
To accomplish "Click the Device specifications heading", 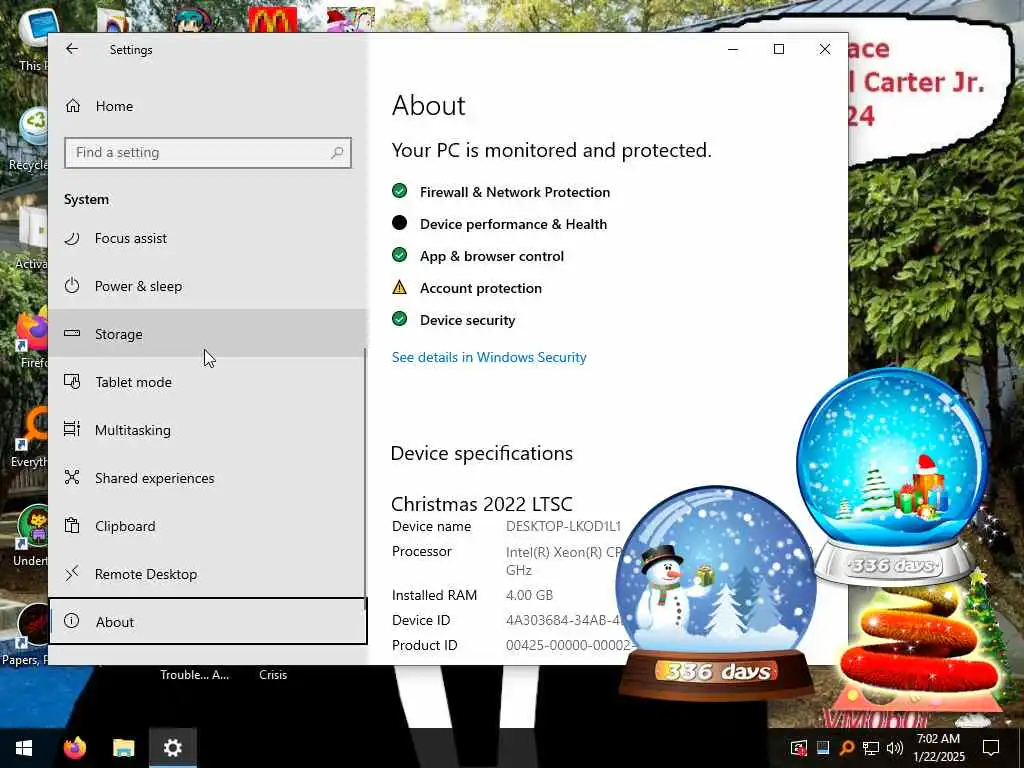I will coord(482,453).
